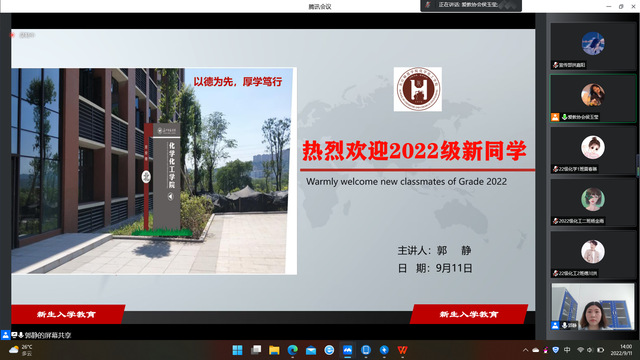The image size is (640, 360).
Task: Open the WPS Office taskbar icon
Action: pyautogui.click(x=402, y=350)
